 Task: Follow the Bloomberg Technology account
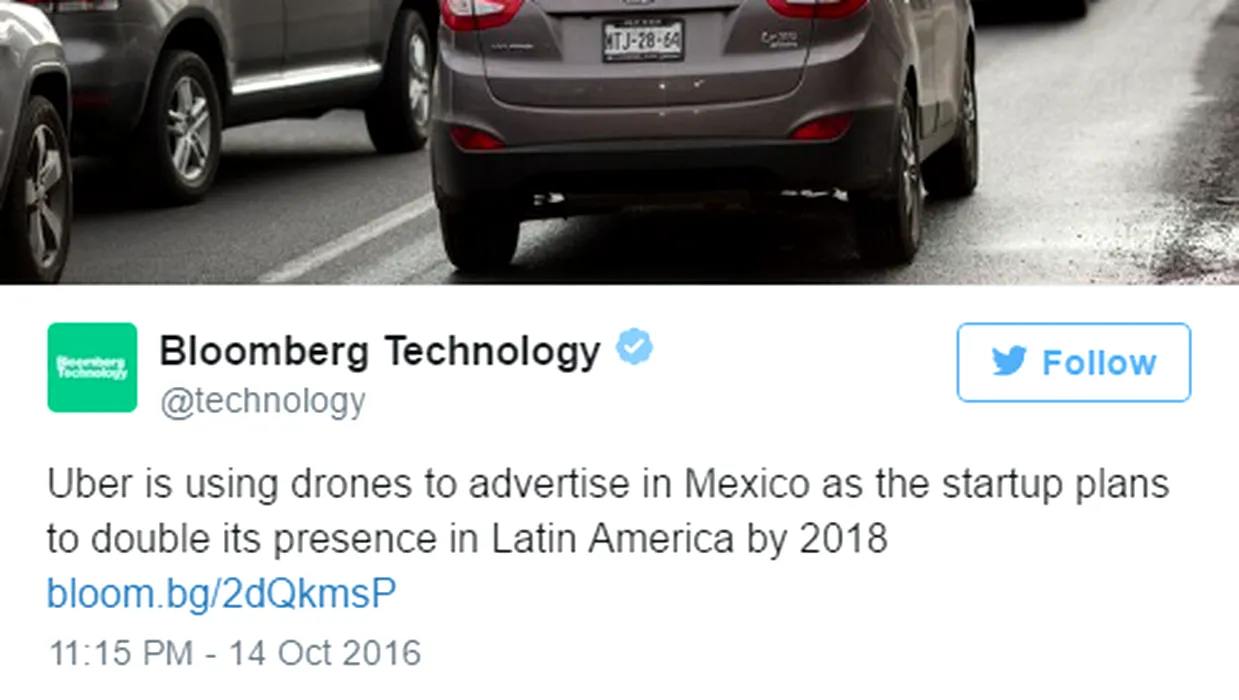click(x=1073, y=362)
